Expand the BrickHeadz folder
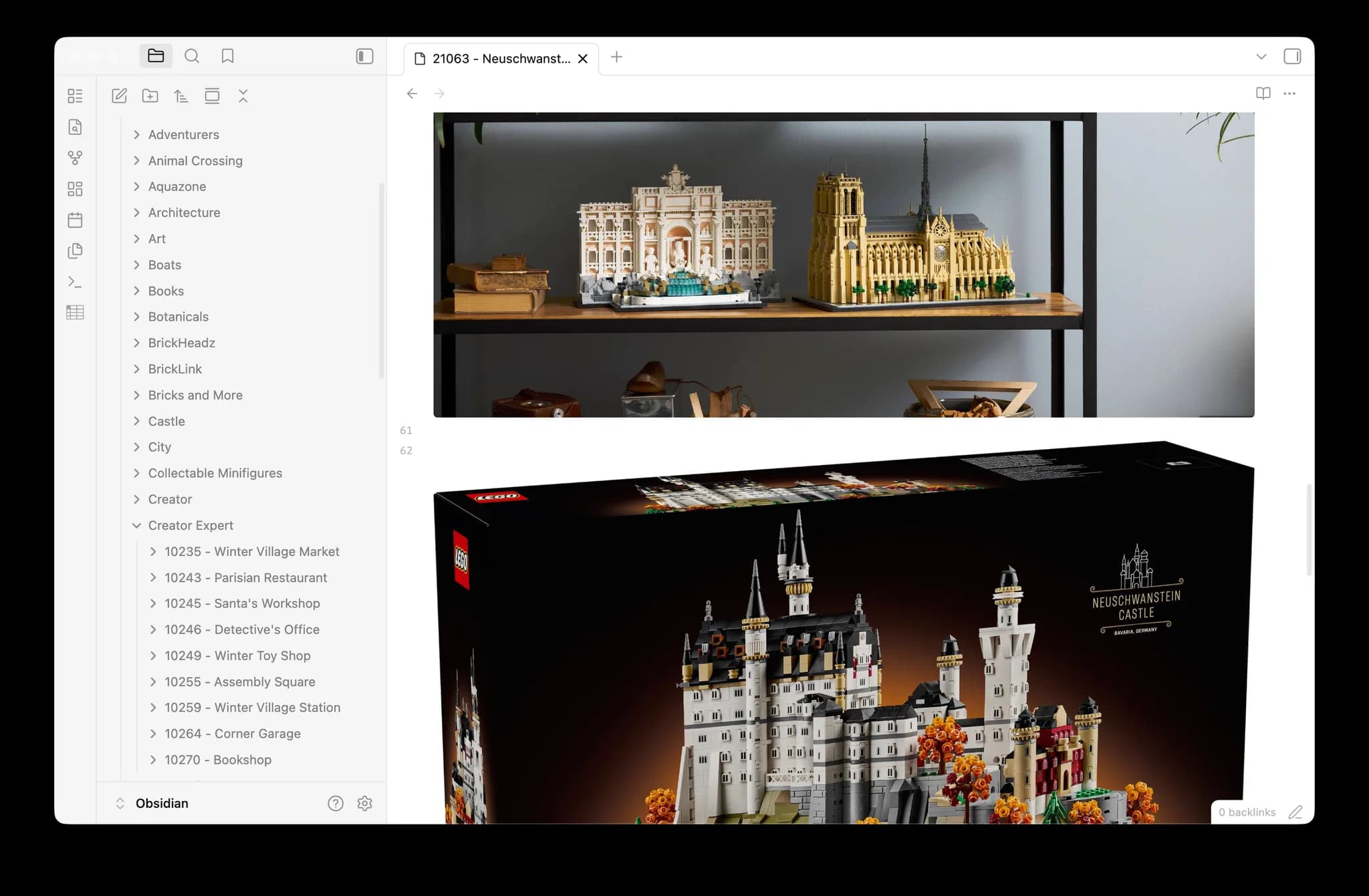This screenshot has height=896, width=1369. pos(182,343)
